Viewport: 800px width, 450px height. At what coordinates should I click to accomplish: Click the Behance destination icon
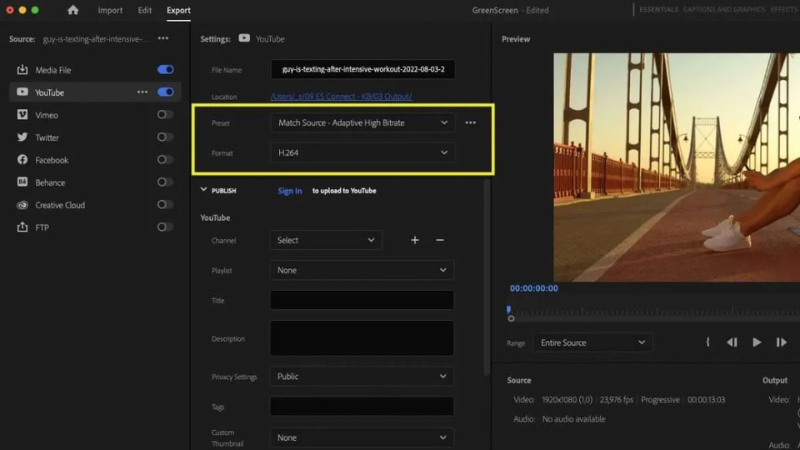tap(22, 183)
